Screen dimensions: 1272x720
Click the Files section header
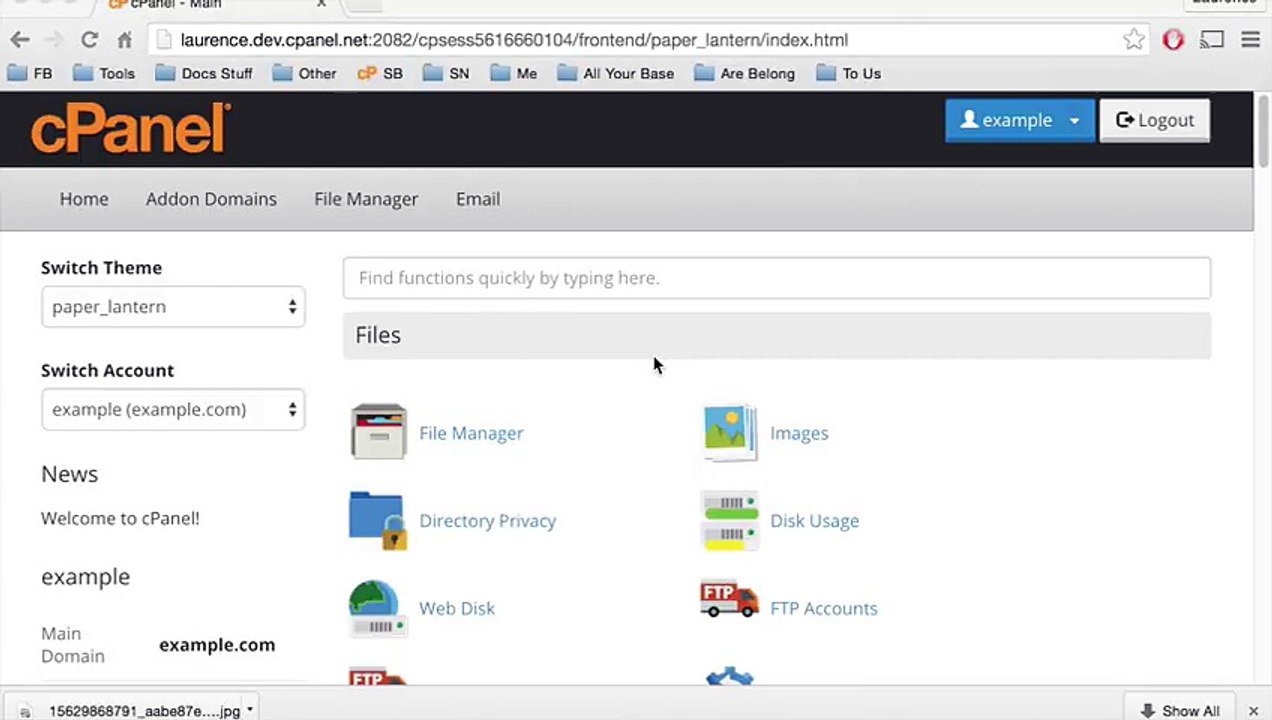click(777, 335)
